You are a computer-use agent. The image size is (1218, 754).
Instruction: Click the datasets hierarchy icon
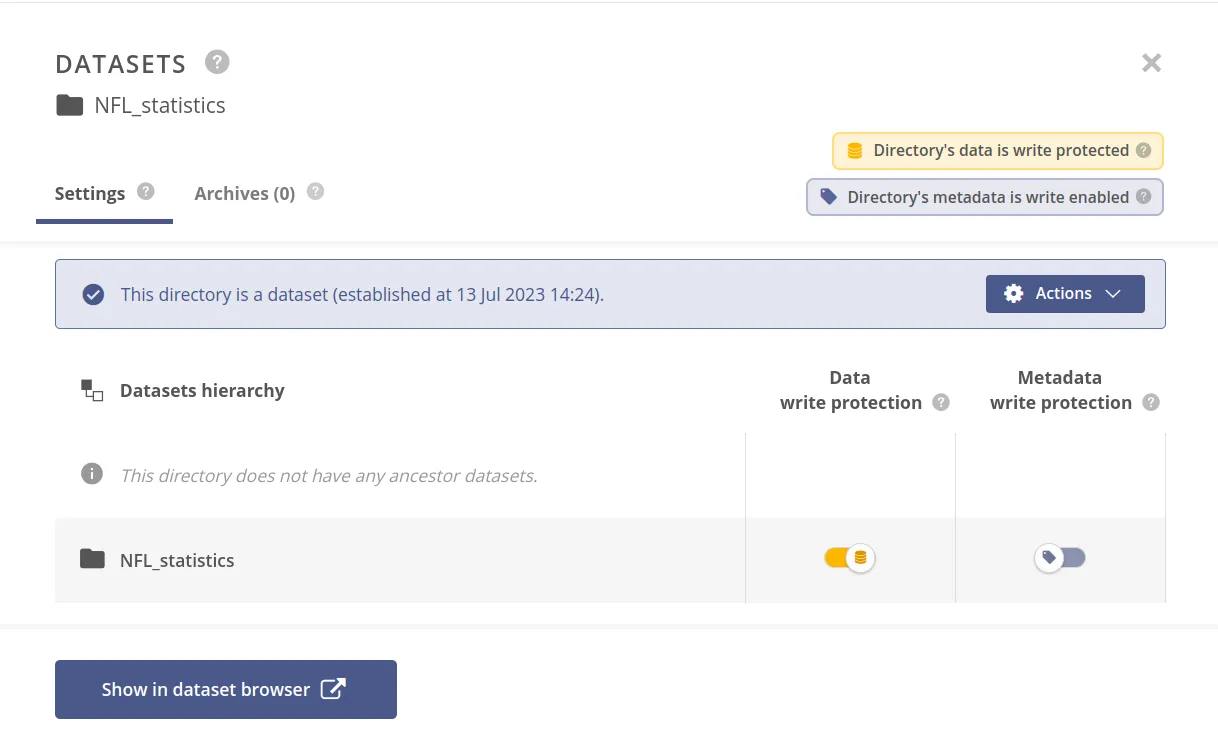(91, 390)
